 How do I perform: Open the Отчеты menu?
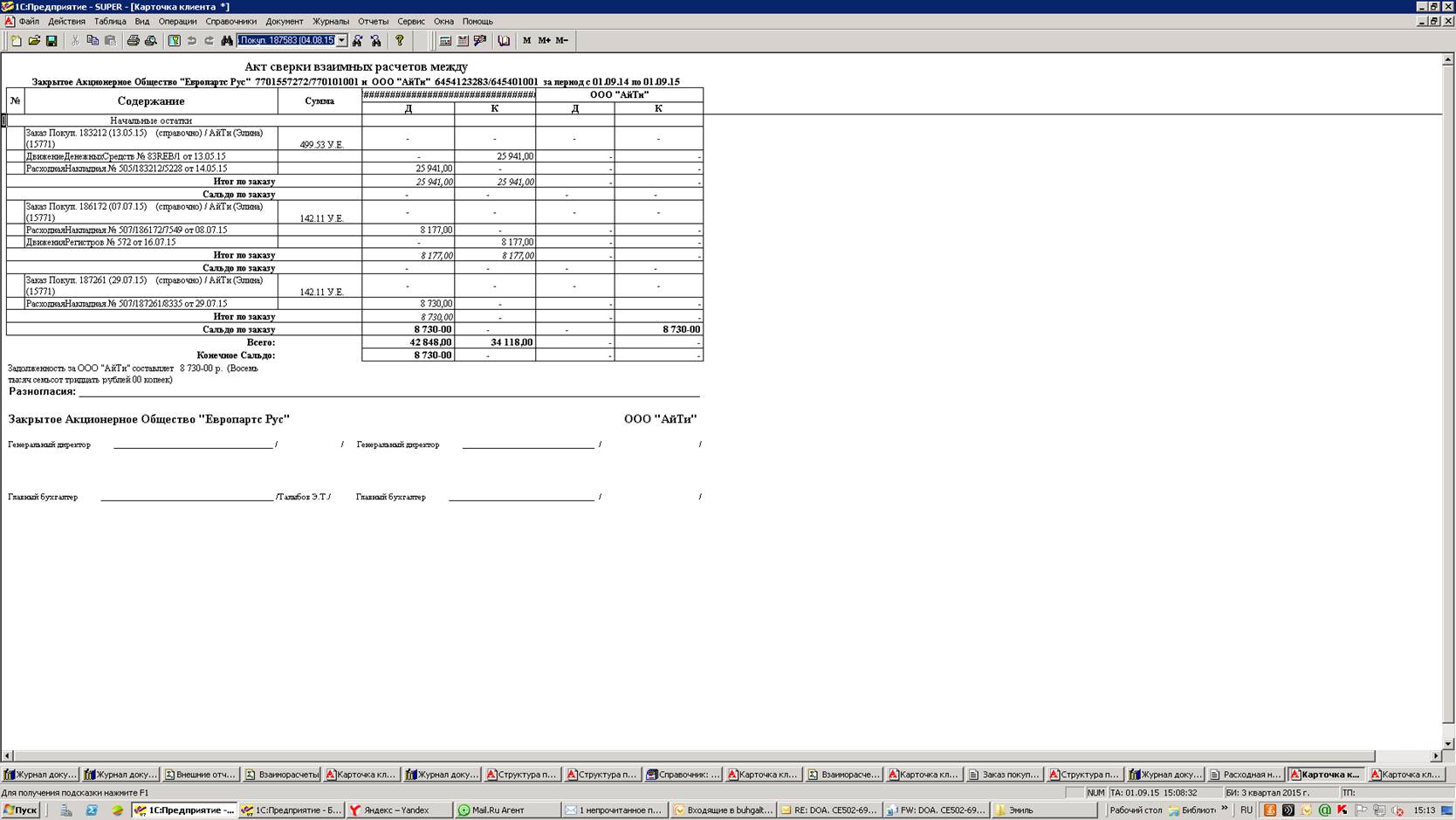(373, 21)
